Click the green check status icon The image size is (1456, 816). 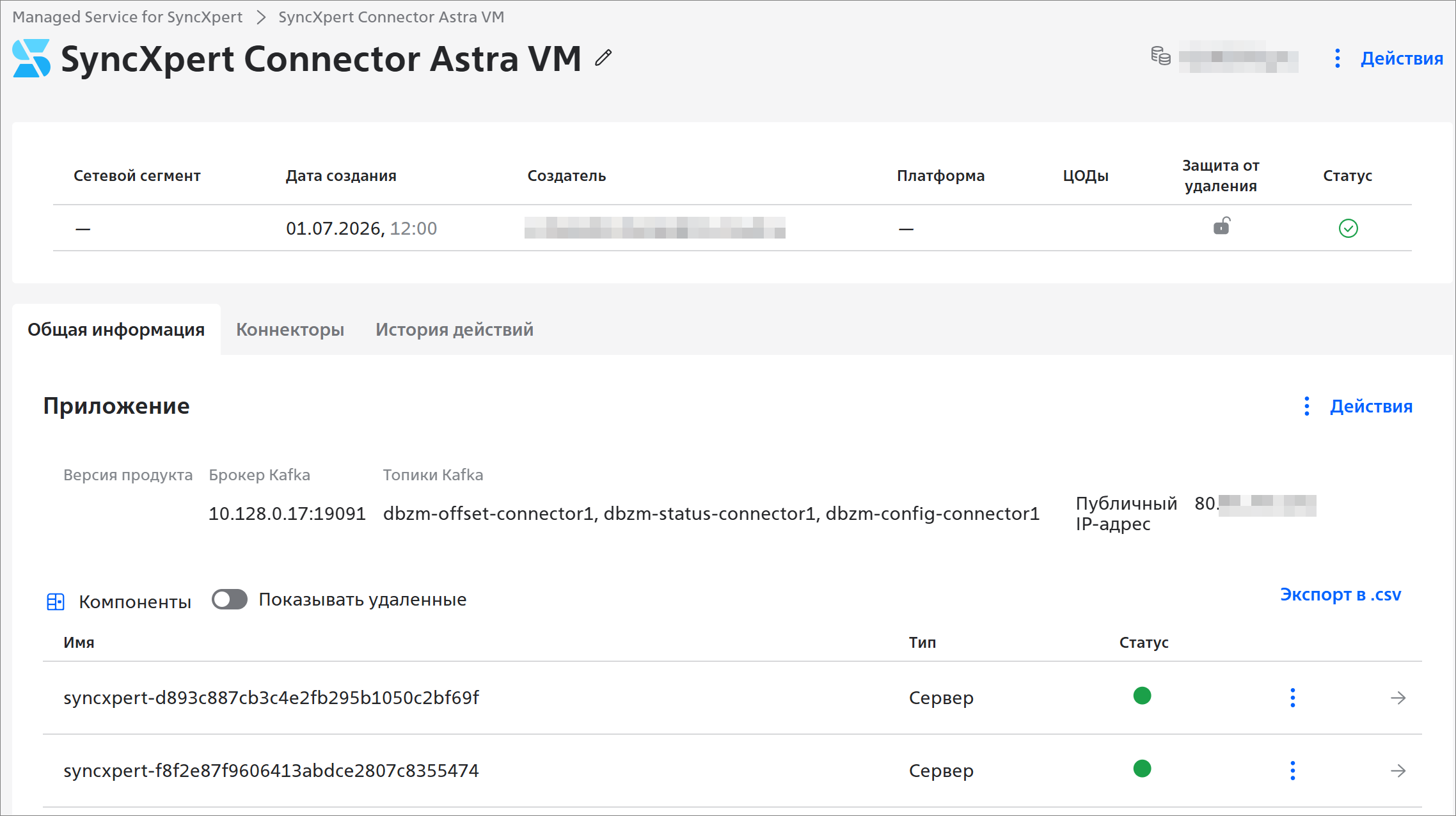tap(1348, 228)
